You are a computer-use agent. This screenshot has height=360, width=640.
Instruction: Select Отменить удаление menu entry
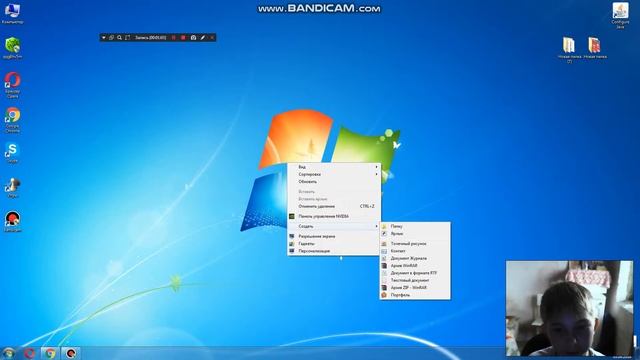coord(334,207)
